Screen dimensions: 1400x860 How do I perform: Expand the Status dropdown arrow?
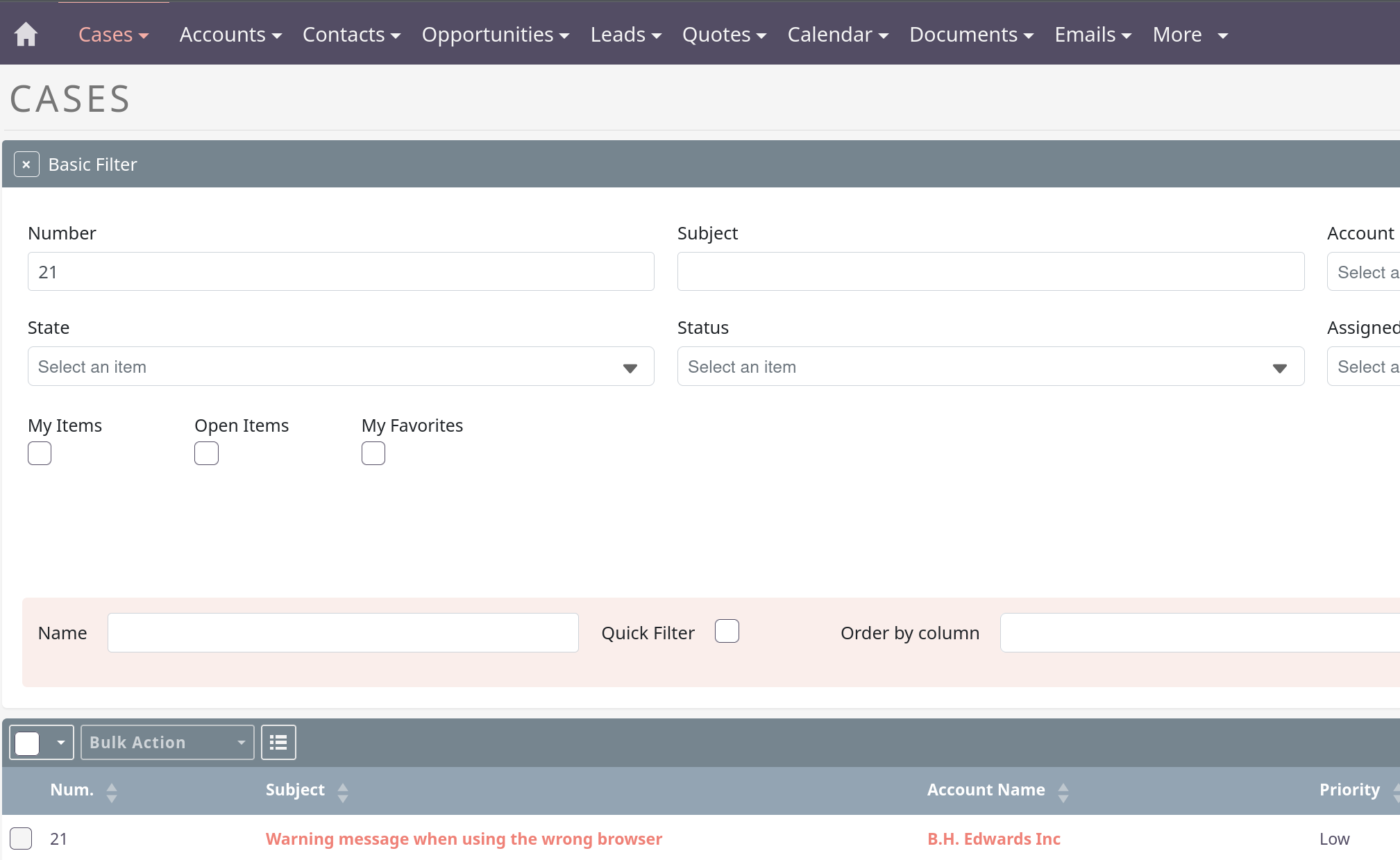pos(1279,367)
